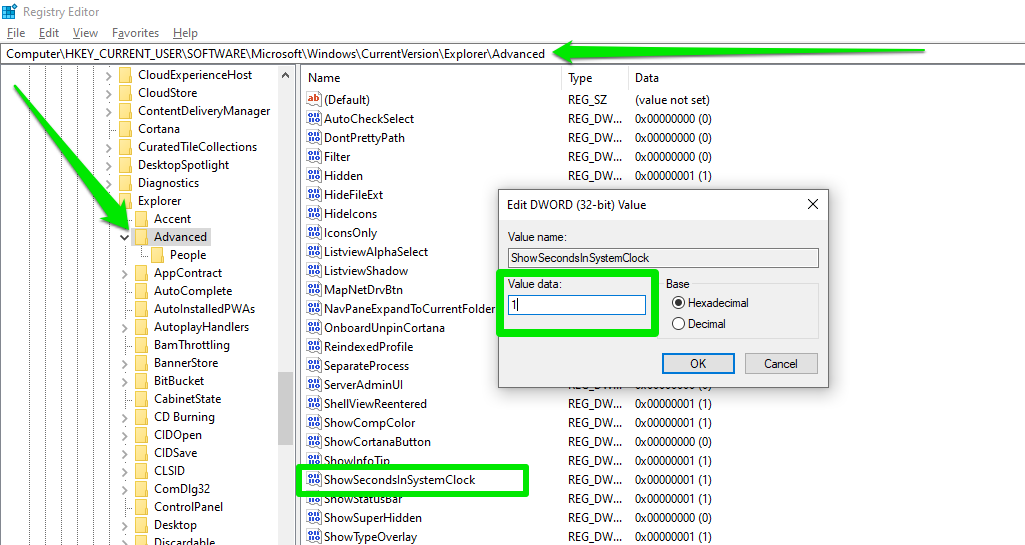The height and width of the screenshot is (545, 1025).
Task: Choose the Hexadecimal base option
Action: click(x=678, y=303)
